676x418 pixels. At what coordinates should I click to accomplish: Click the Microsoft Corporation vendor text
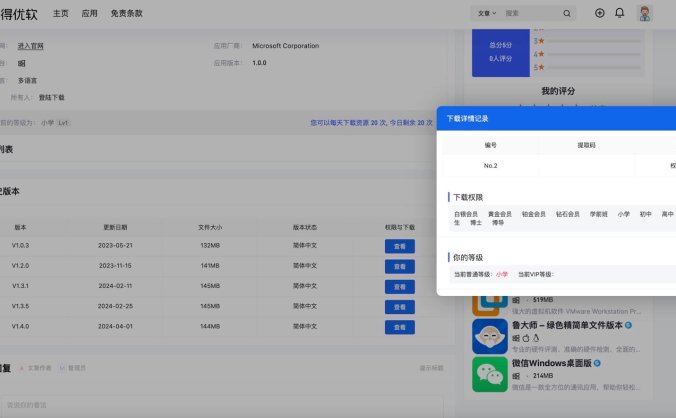285,46
